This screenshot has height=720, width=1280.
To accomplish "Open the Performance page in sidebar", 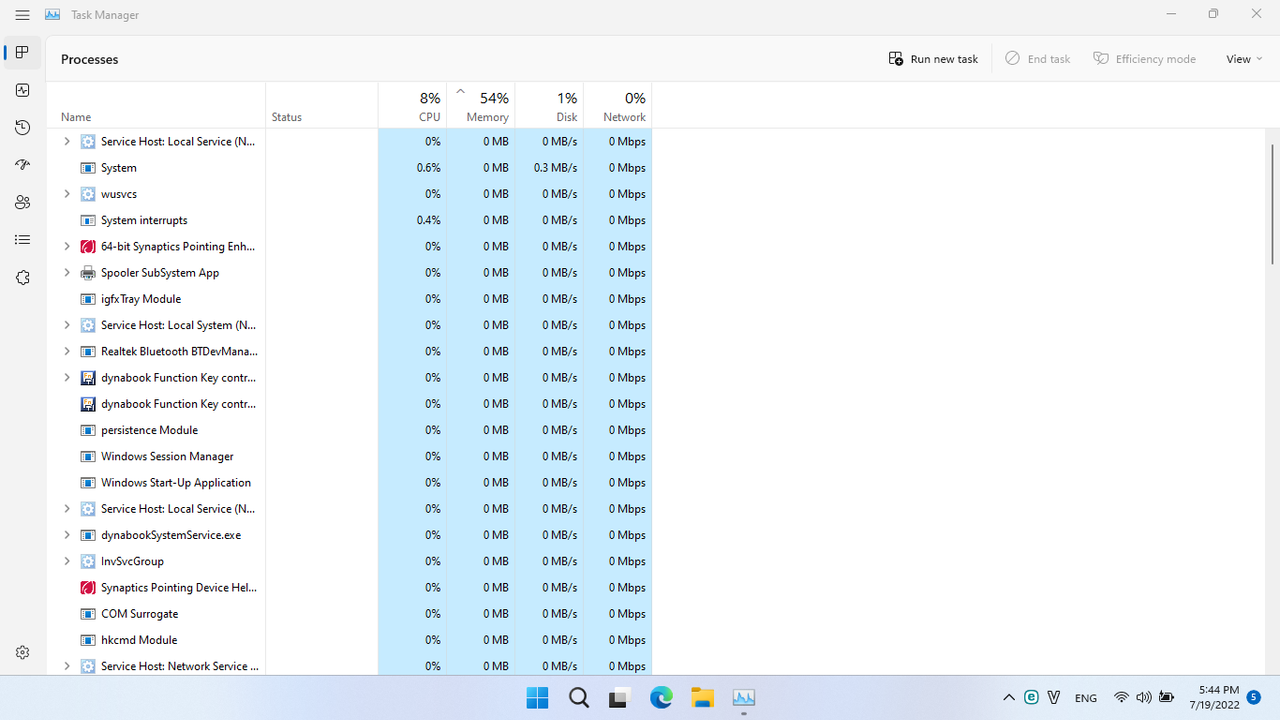I will tap(22, 90).
